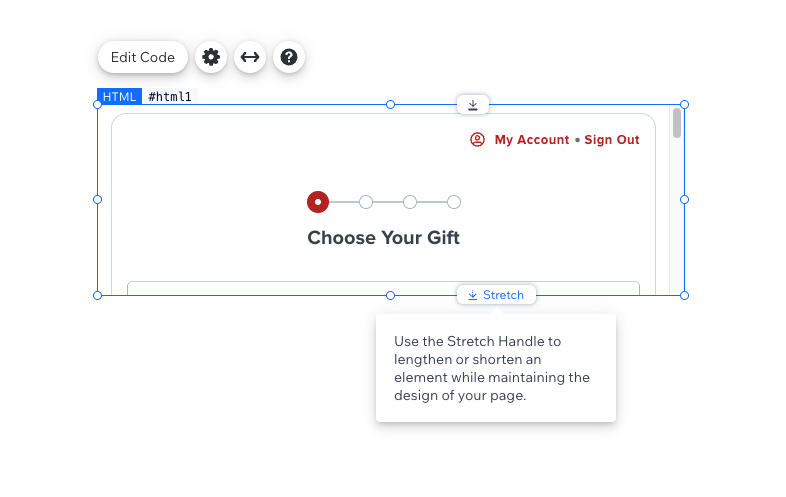786x497 pixels.
Task: Open the My Account link
Action: click(x=532, y=139)
